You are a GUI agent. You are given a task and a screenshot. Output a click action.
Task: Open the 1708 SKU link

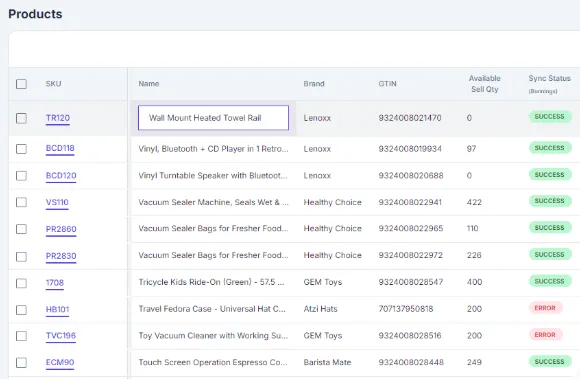coord(55,283)
